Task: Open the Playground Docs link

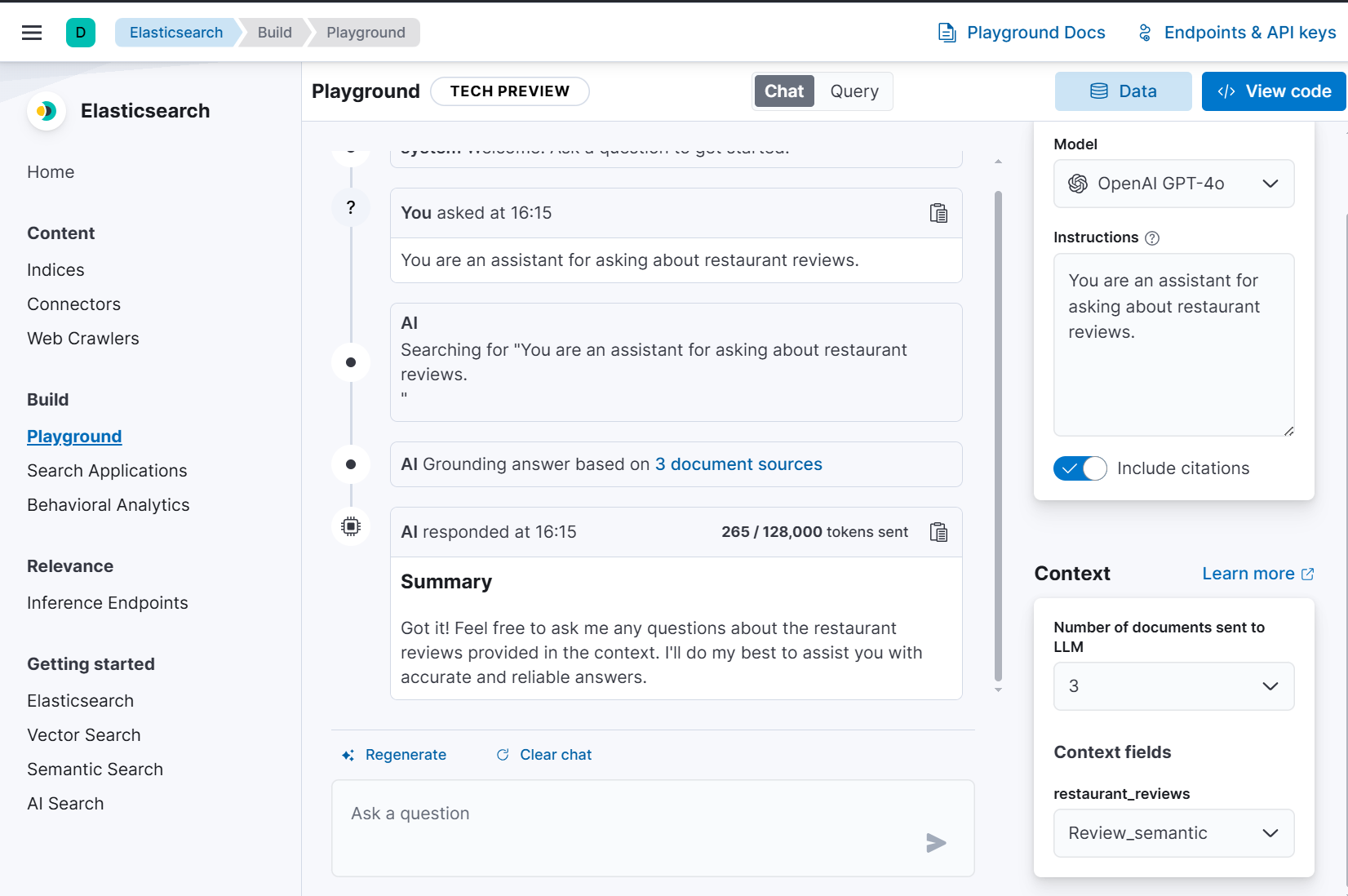Action: [1022, 33]
